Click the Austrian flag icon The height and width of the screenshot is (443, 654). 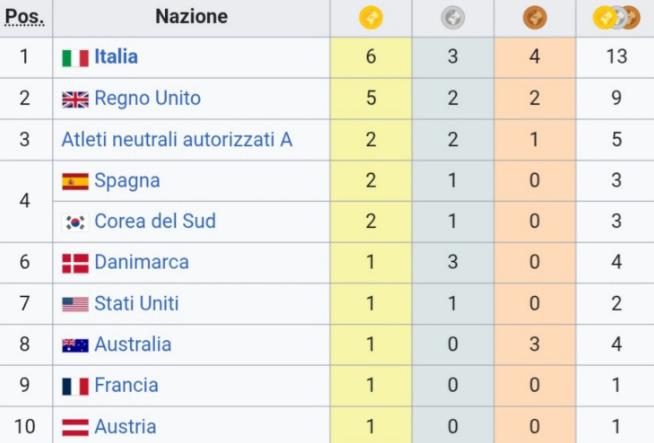click(75, 427)
